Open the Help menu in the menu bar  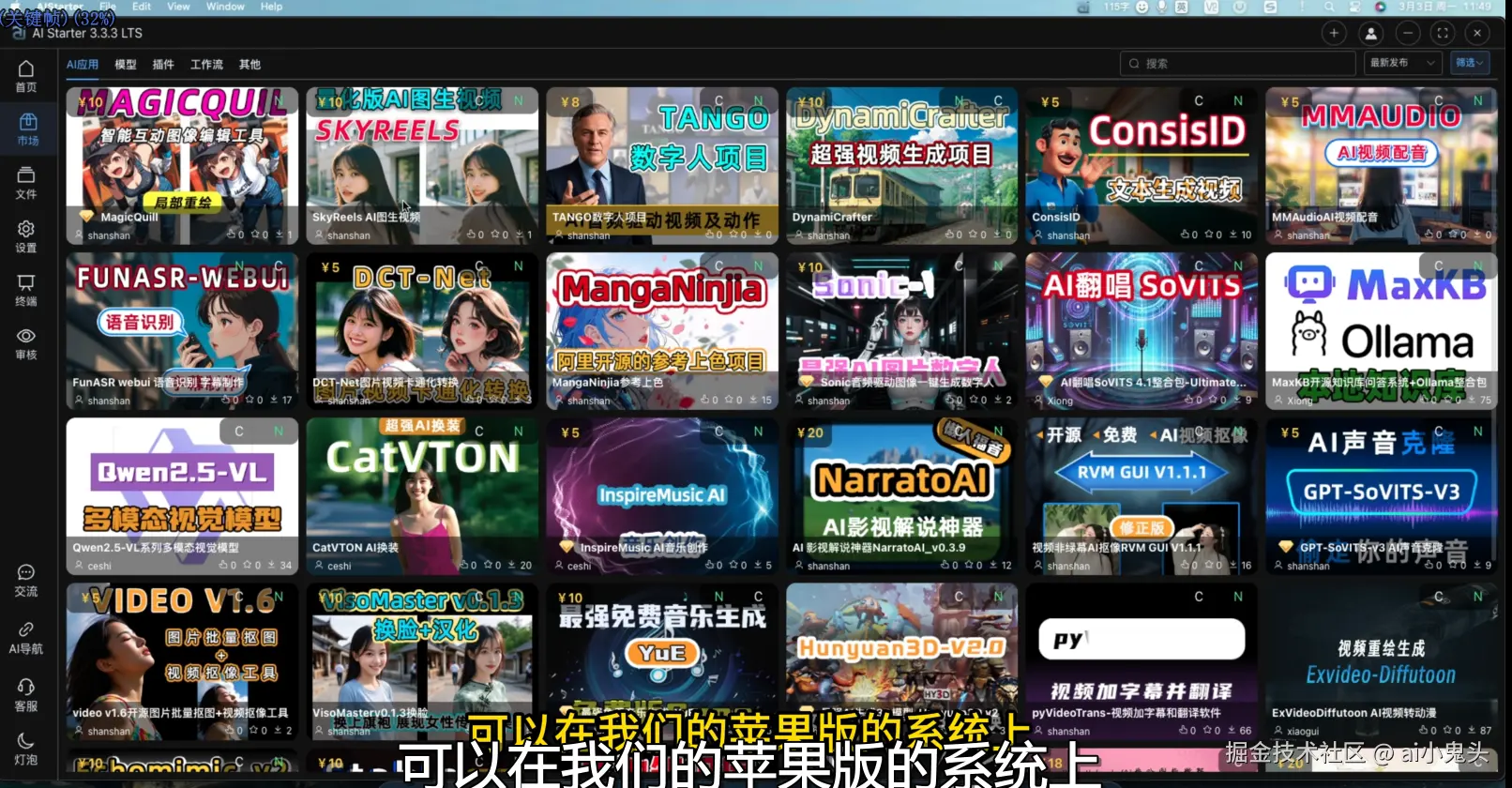(x=271, y=7)
